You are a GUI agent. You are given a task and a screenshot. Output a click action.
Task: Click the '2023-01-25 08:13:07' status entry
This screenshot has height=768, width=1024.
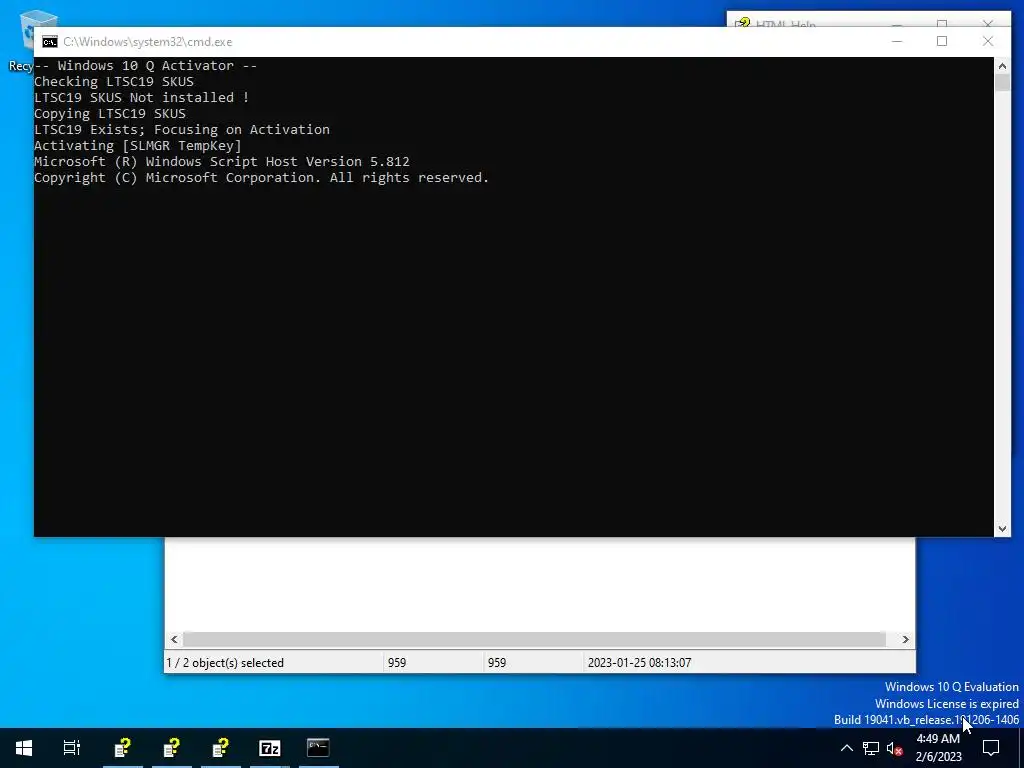point(639,663)
